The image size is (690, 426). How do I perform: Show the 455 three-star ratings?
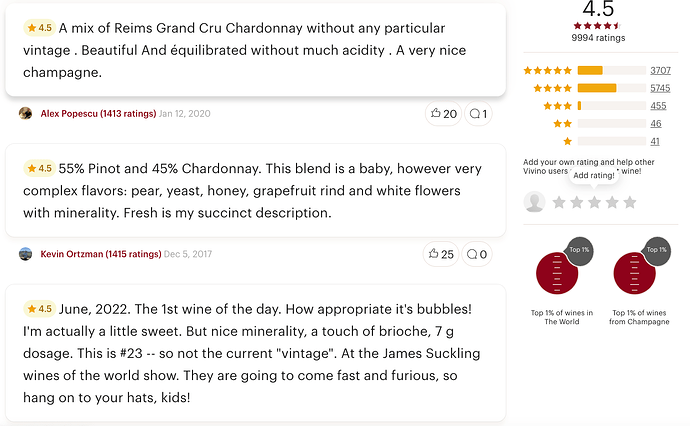(658, 106)
